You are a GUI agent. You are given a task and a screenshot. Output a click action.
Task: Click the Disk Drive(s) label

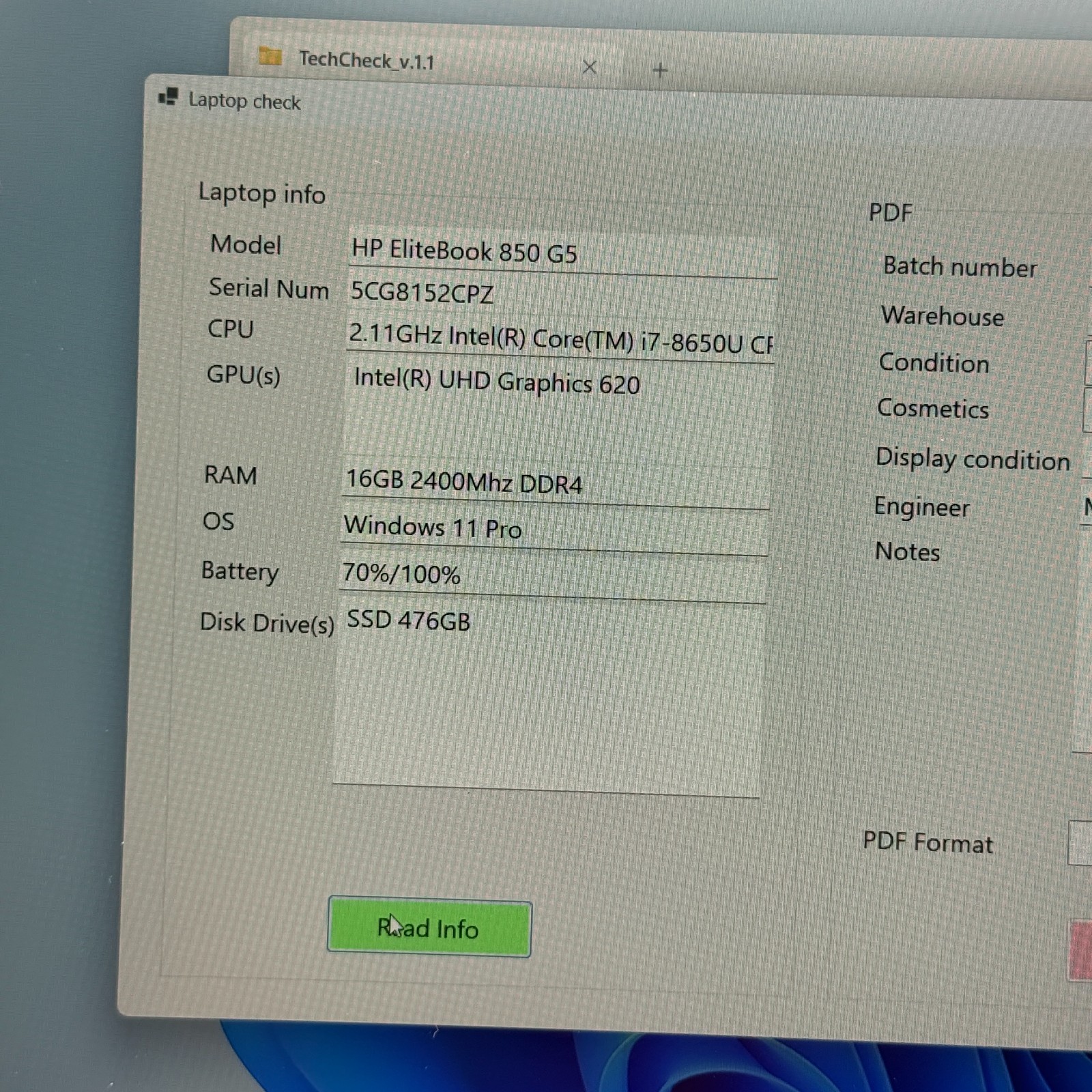click(x=267, y=623)
